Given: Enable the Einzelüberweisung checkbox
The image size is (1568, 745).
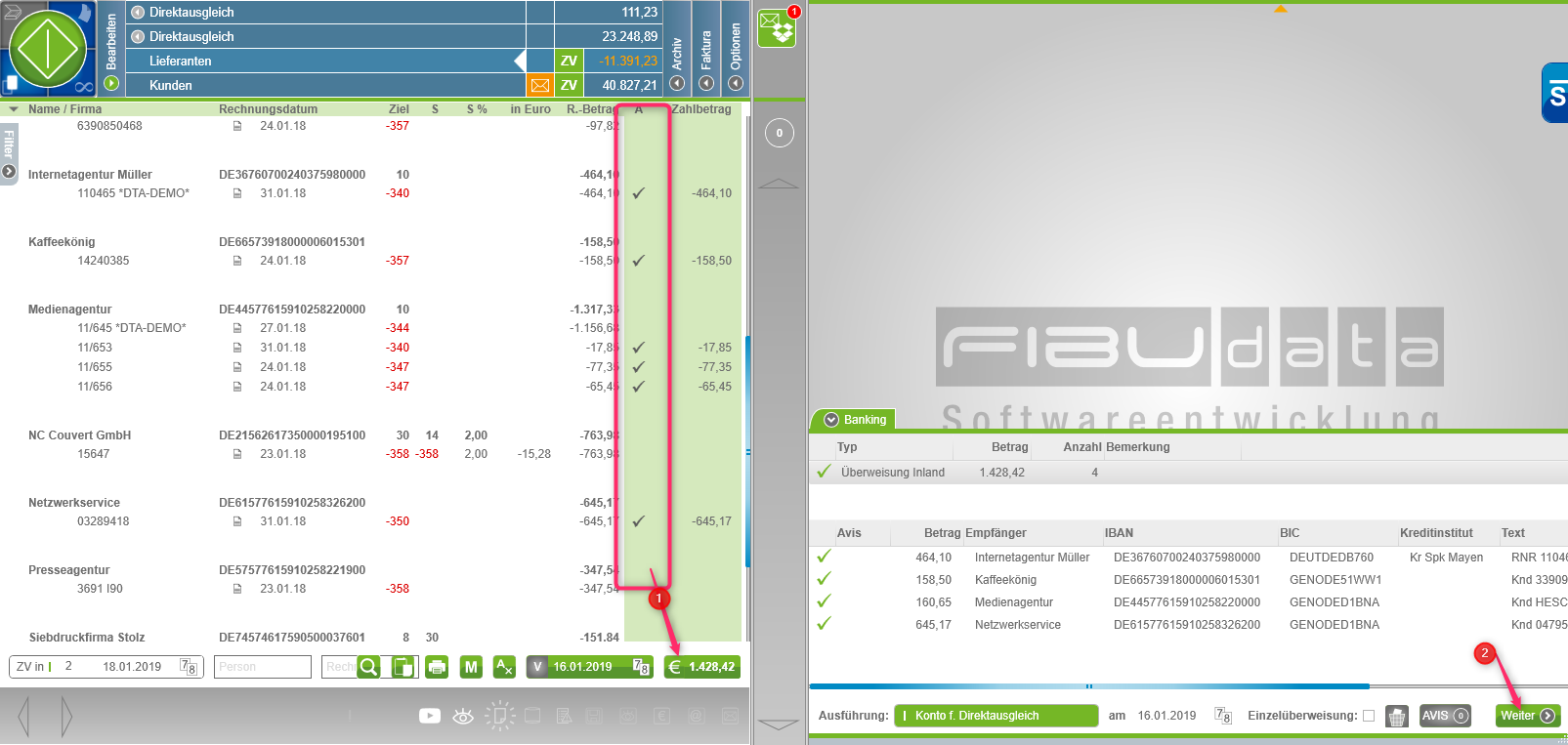Looking at the screenshot, I should click(x=1369, y=716).
